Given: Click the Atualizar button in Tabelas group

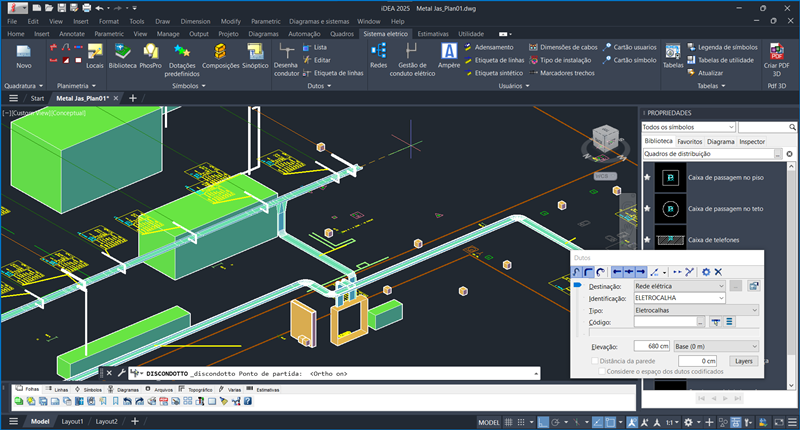Looking at the screenshot, I should 711,73.
